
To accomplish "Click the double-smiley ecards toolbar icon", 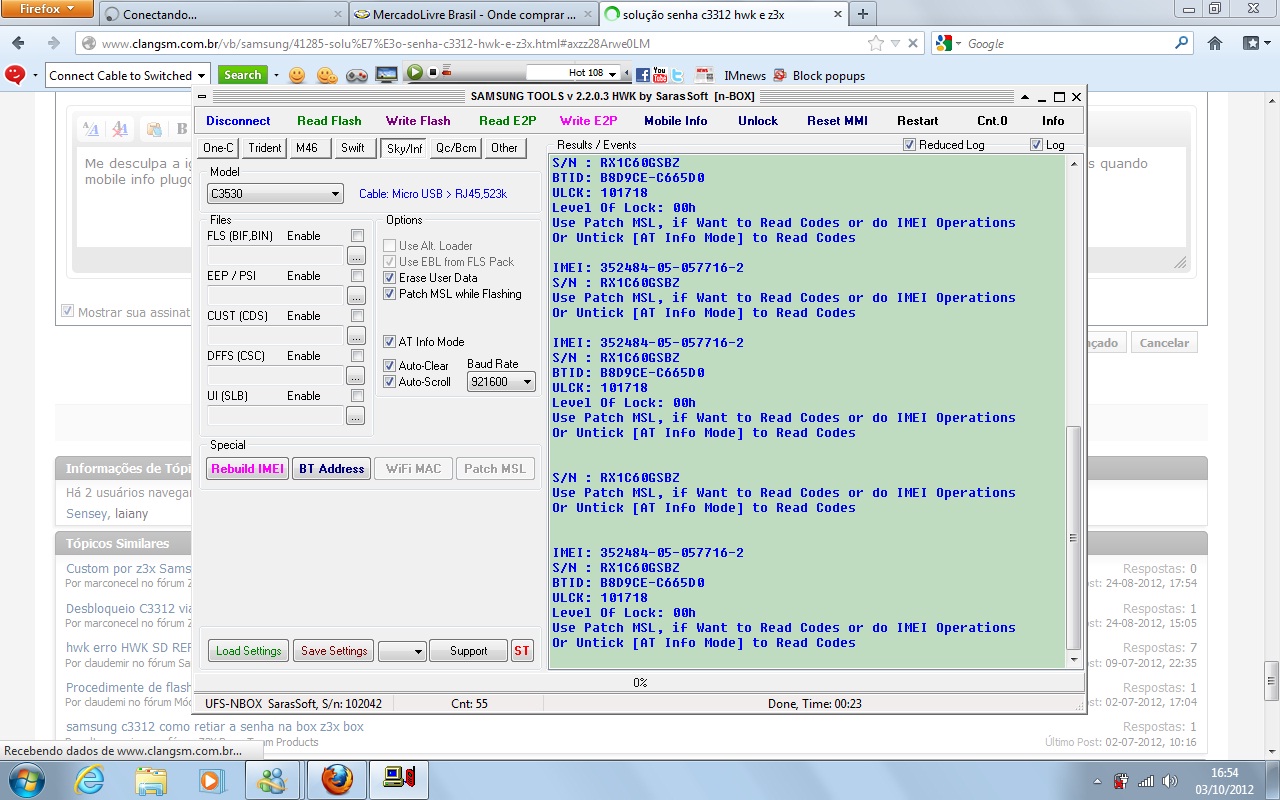I will click(327, 75).
